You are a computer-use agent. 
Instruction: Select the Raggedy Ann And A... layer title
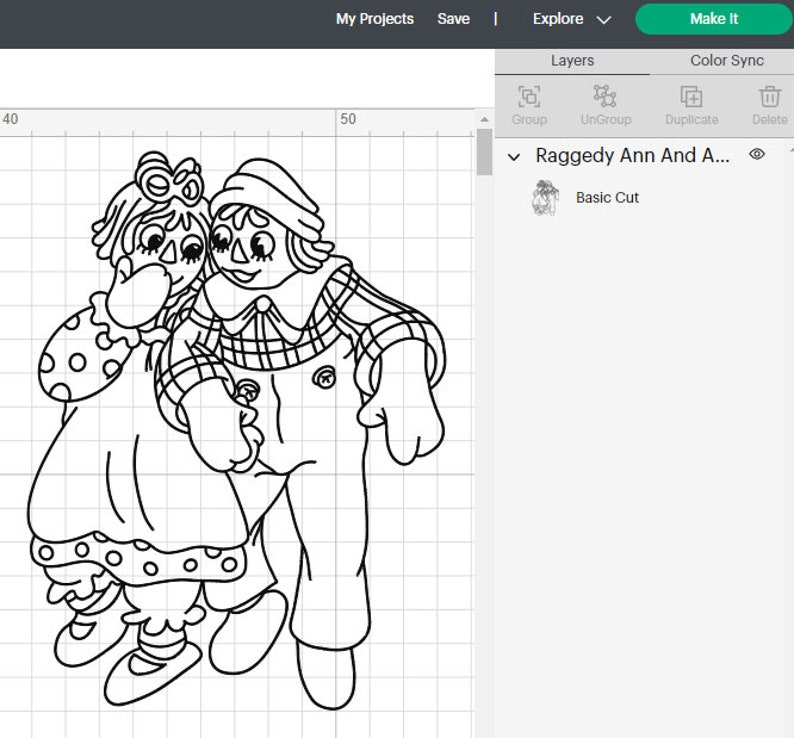[632, 156]
